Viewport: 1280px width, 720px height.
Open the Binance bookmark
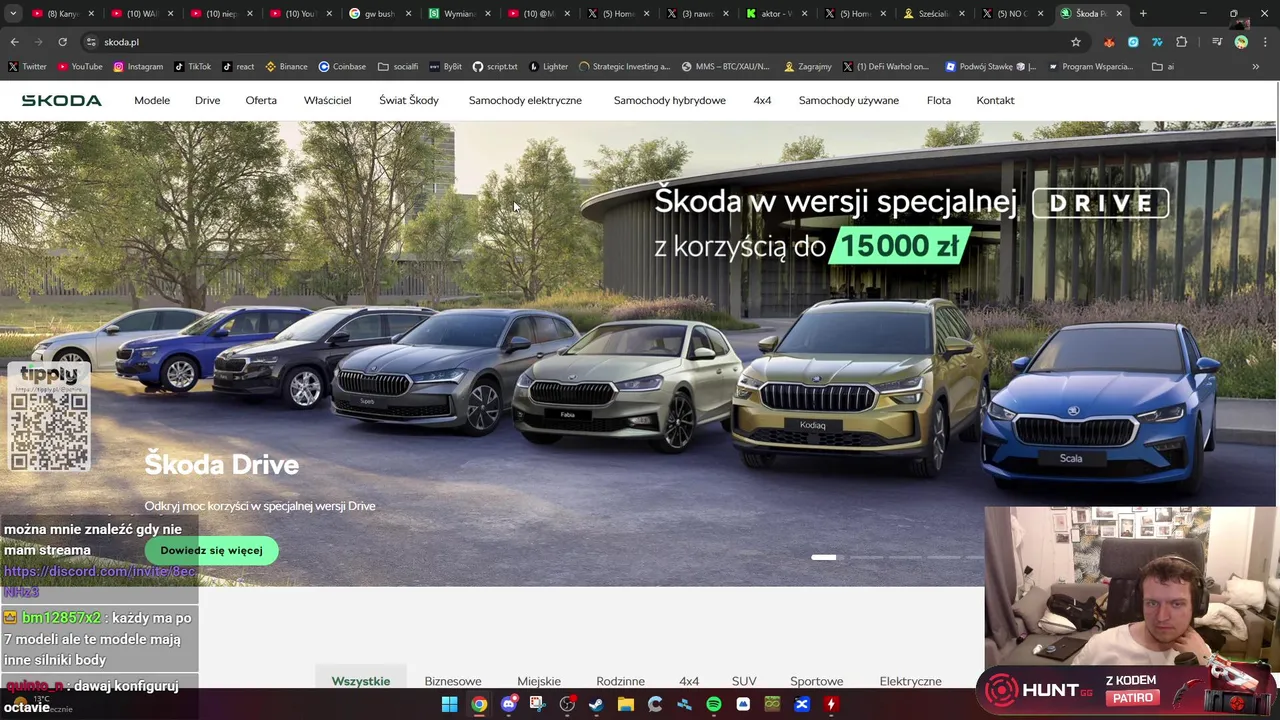pos(286,66)
